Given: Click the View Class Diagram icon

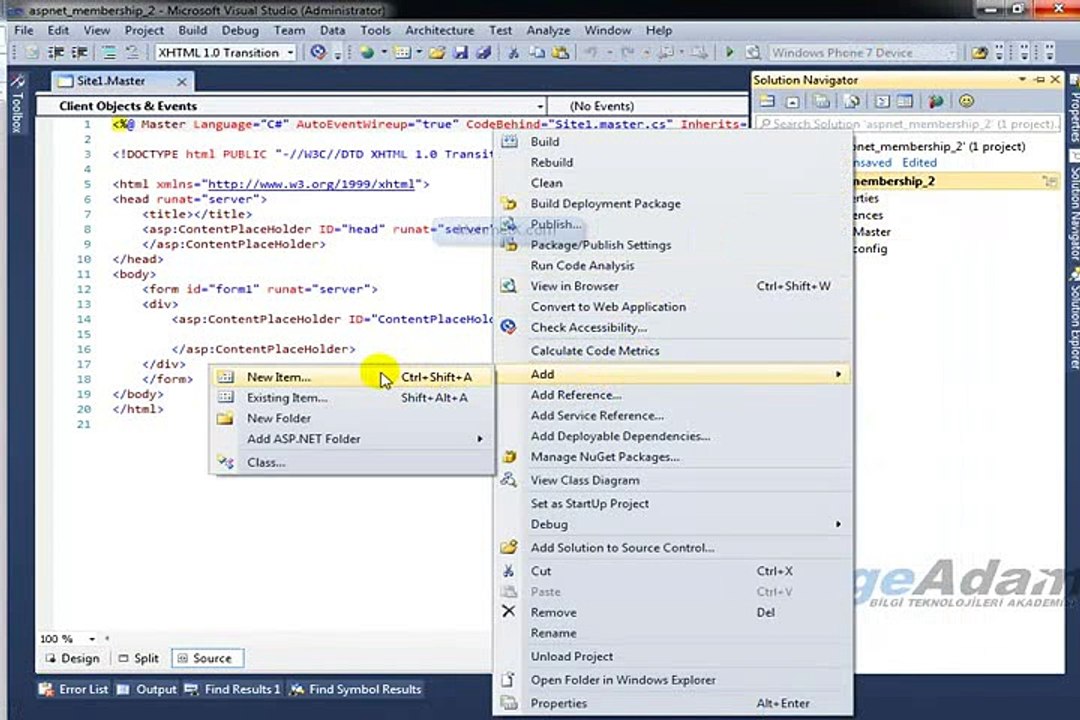Looking at the screenshot, I should click(508, 480).
